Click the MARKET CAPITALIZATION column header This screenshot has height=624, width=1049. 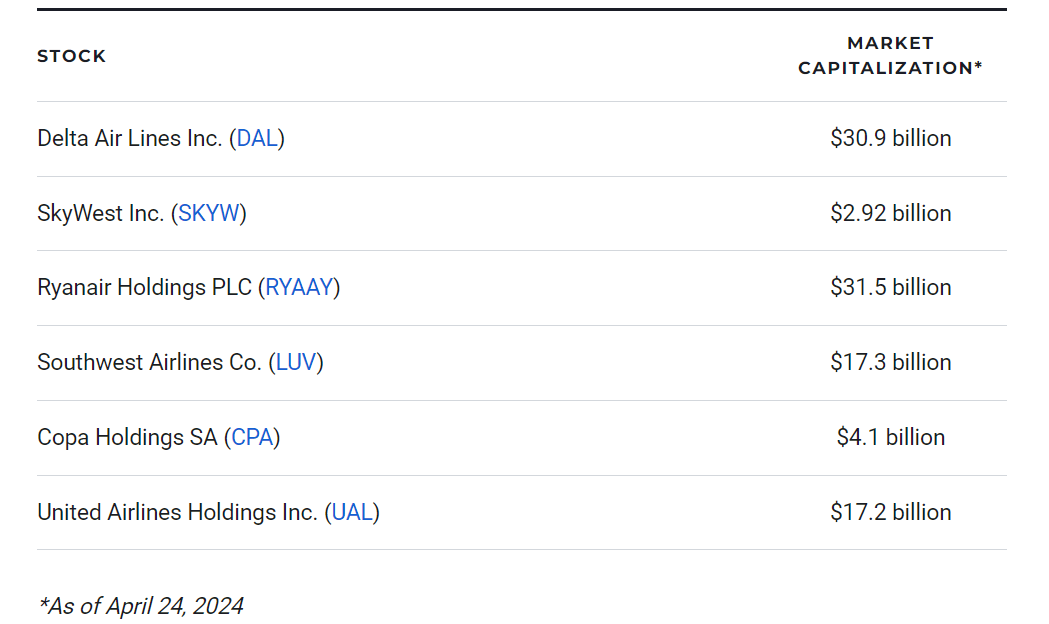[890, 56]
